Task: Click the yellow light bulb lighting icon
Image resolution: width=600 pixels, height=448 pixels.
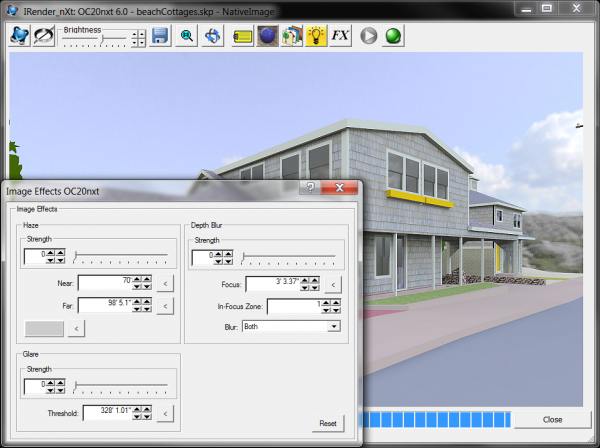Action: (316, 36)
